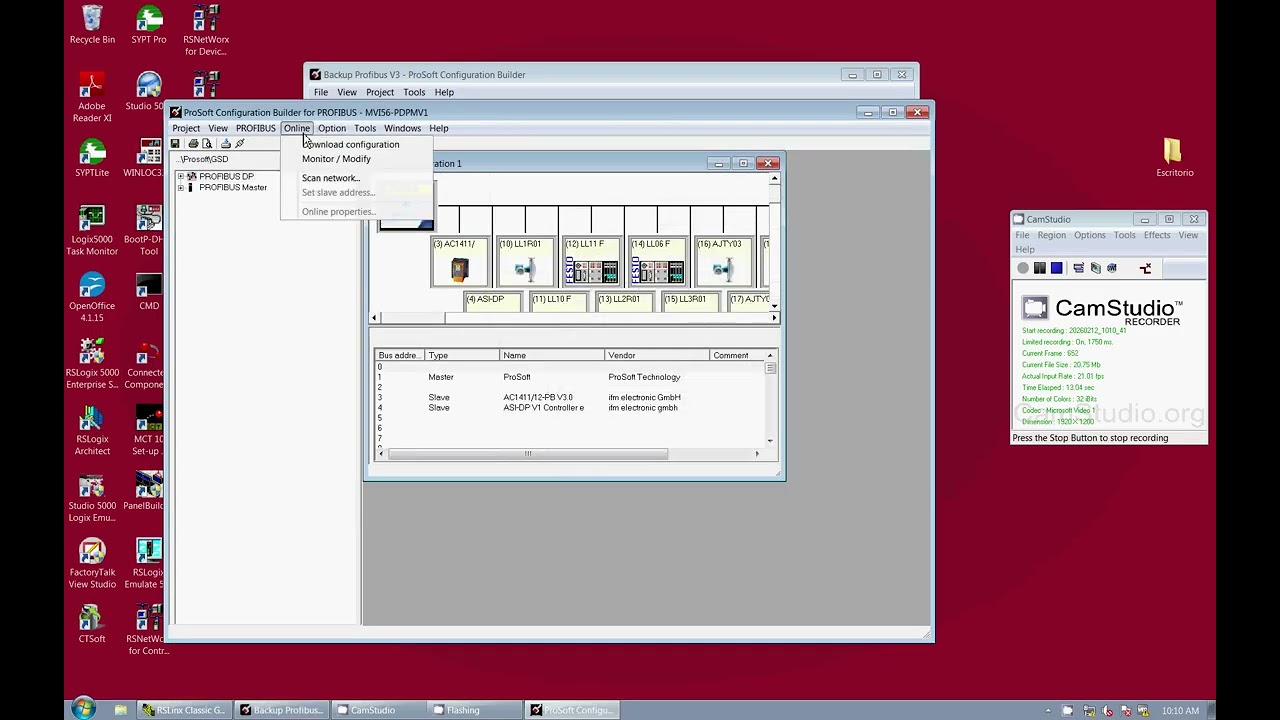Click the Type column header
1280x720 pixels.
tap(461, 356)
